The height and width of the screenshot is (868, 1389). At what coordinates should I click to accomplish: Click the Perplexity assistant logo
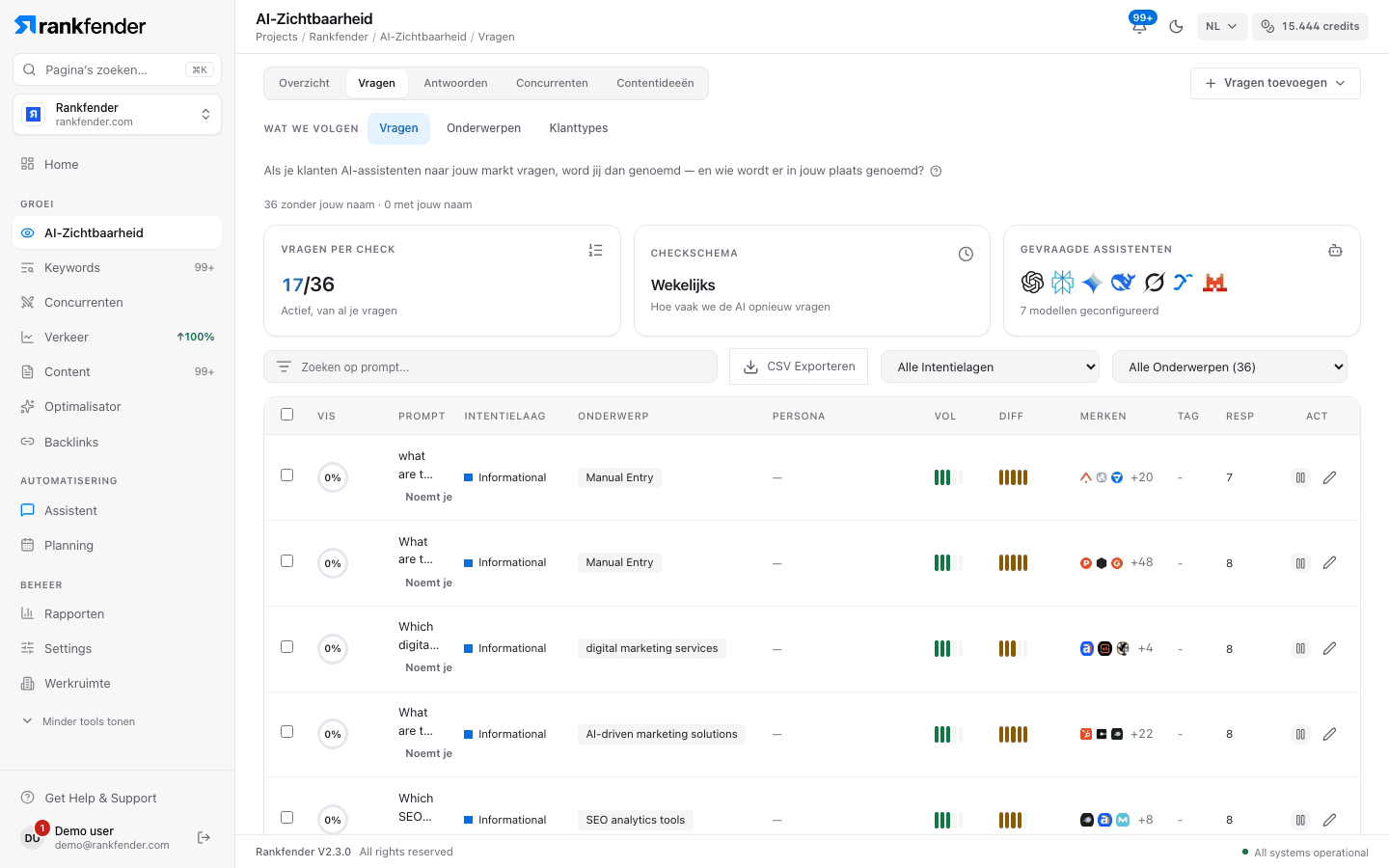(x=1062, y=282)
